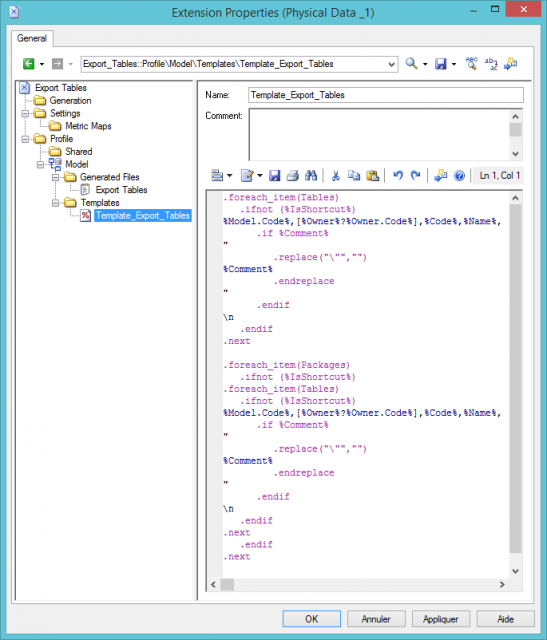The height and width of the screenshot is (640, 547).
Task: Click the Appliquer button
Action: pyautogui.click(x=441, y=619)
